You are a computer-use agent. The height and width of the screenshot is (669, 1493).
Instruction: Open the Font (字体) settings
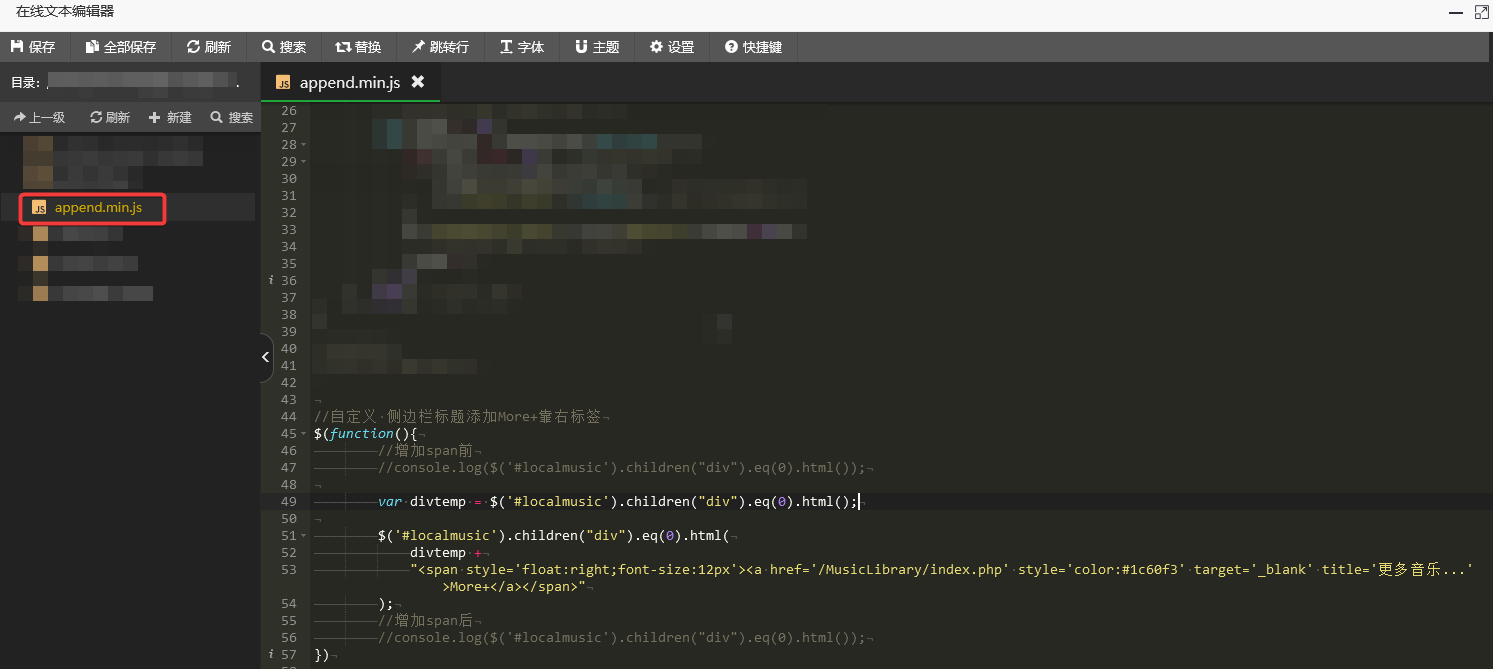(x=522, y=47)
